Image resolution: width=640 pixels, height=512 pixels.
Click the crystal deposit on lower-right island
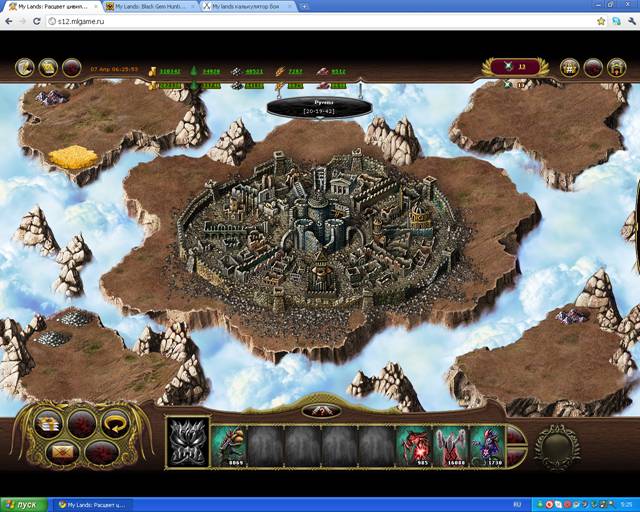tap(571, 316)
